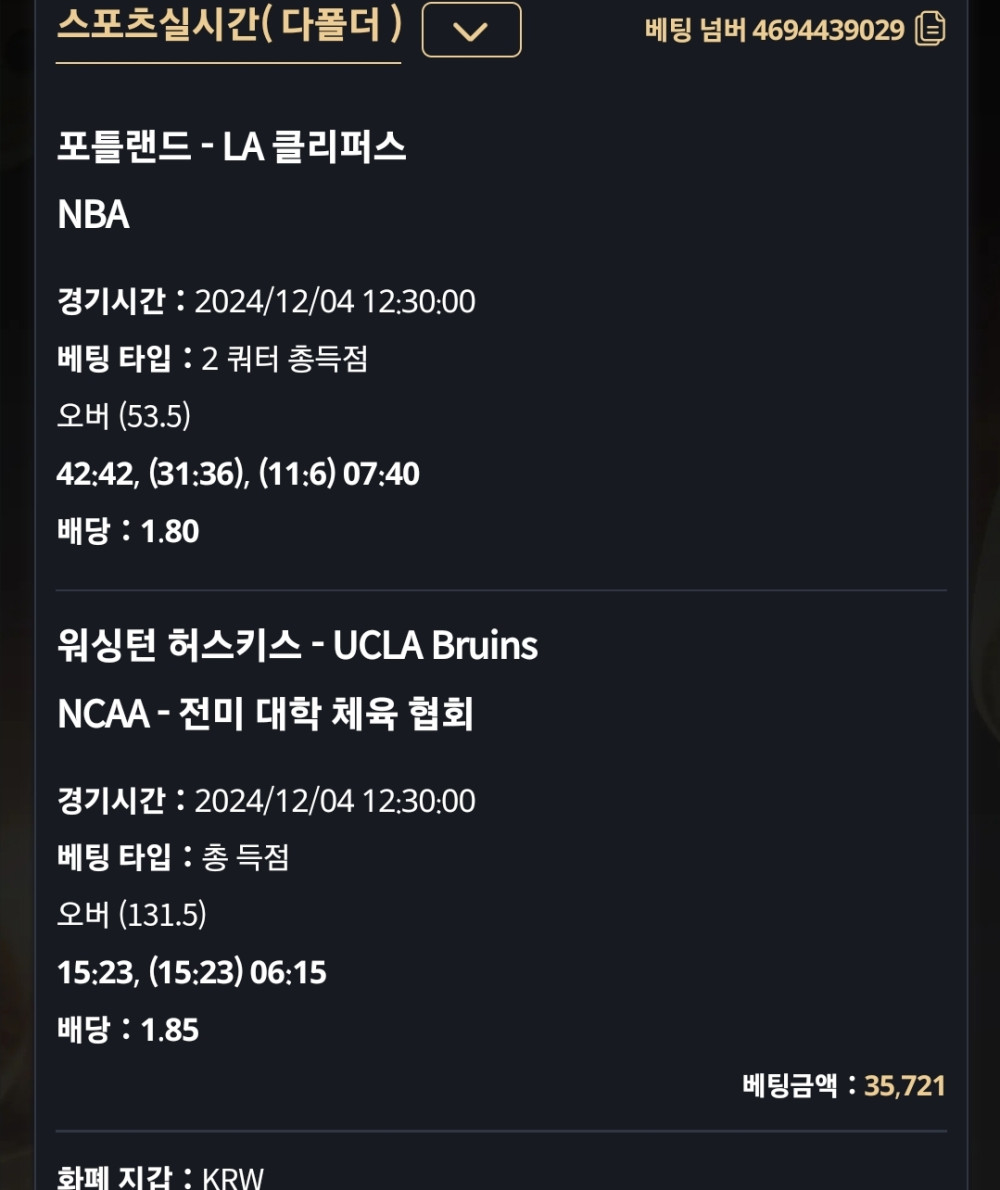Expand the chevron dropdown beside 스포츠실시간
Image resolution: width=1000 pixels, height=1190 pixels.
coord(471,30)
